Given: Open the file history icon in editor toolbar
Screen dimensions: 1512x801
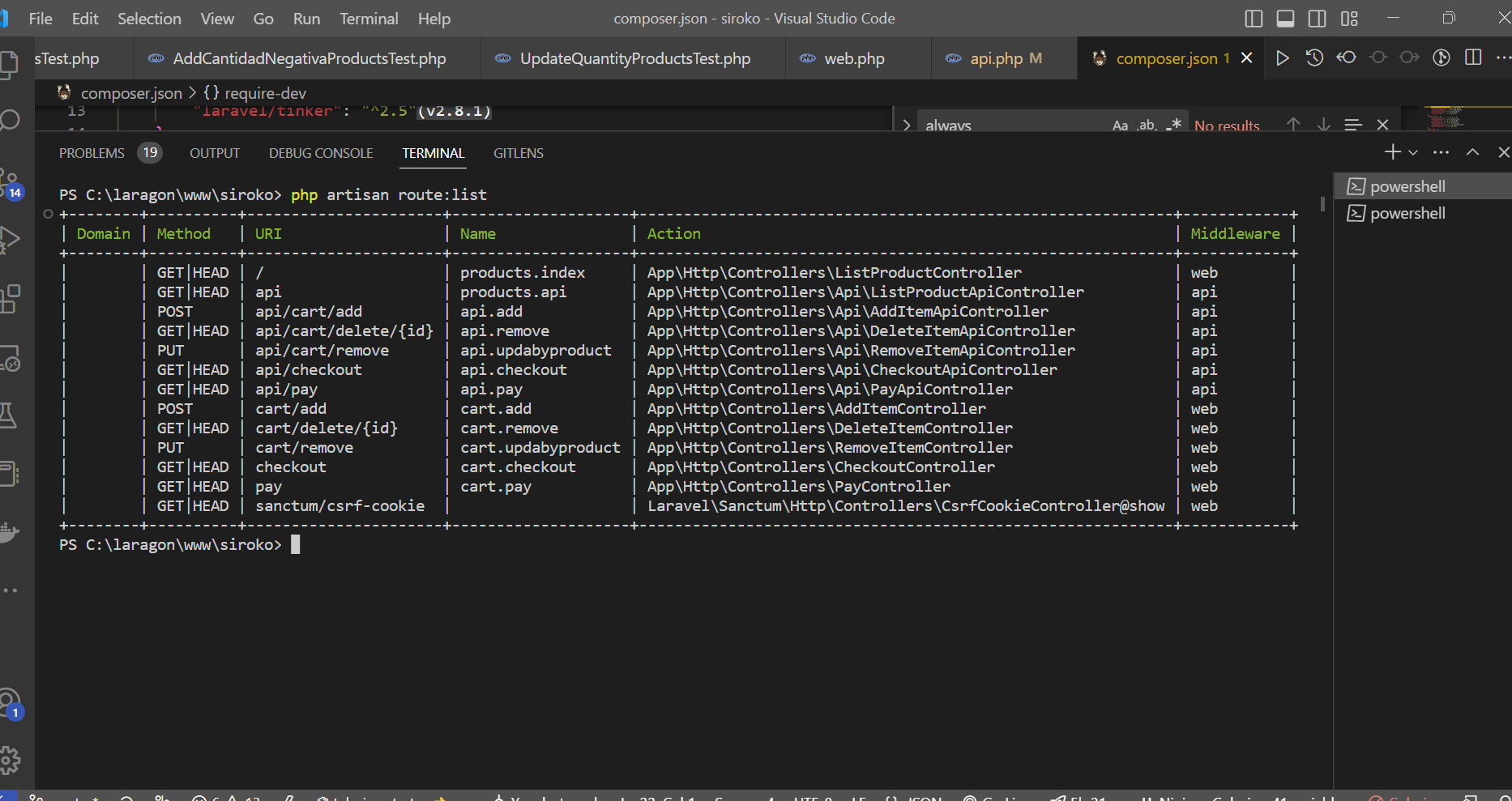Looking at the screenshot, I should (1314, 58).
